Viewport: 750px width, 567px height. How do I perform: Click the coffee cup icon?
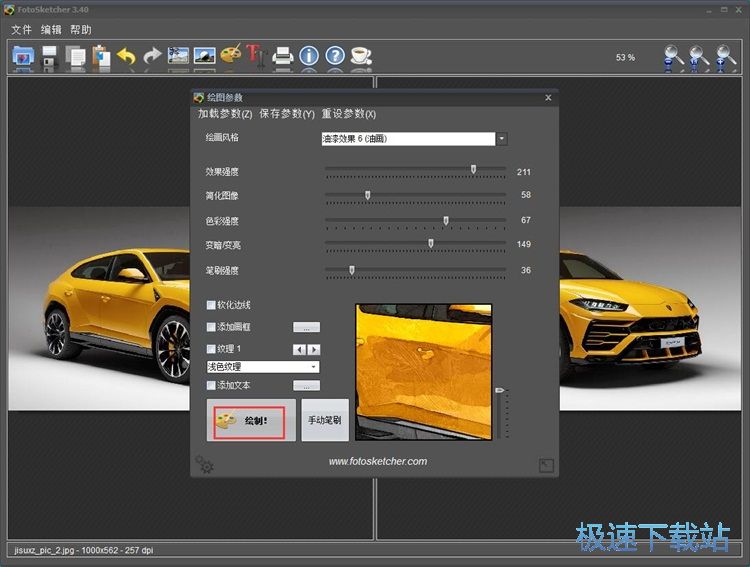pos(361,56)
